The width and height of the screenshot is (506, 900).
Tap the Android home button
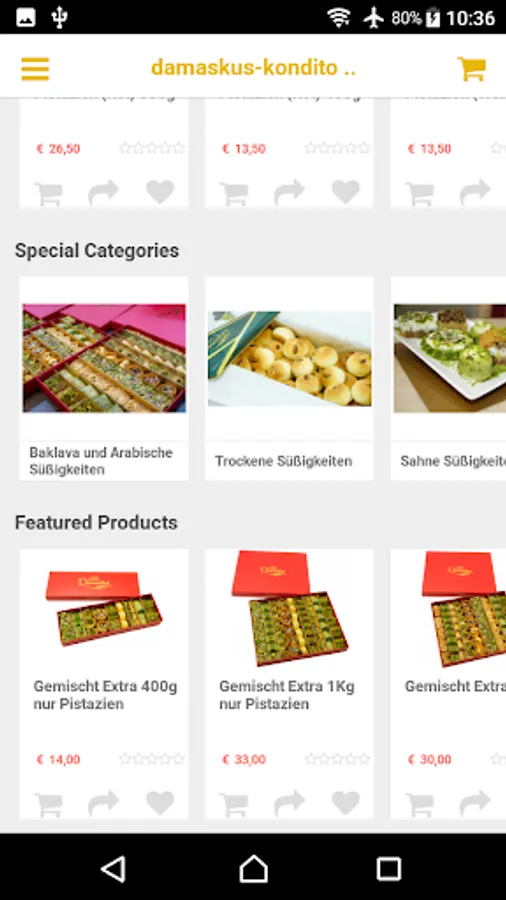click(x=254, y=869)
